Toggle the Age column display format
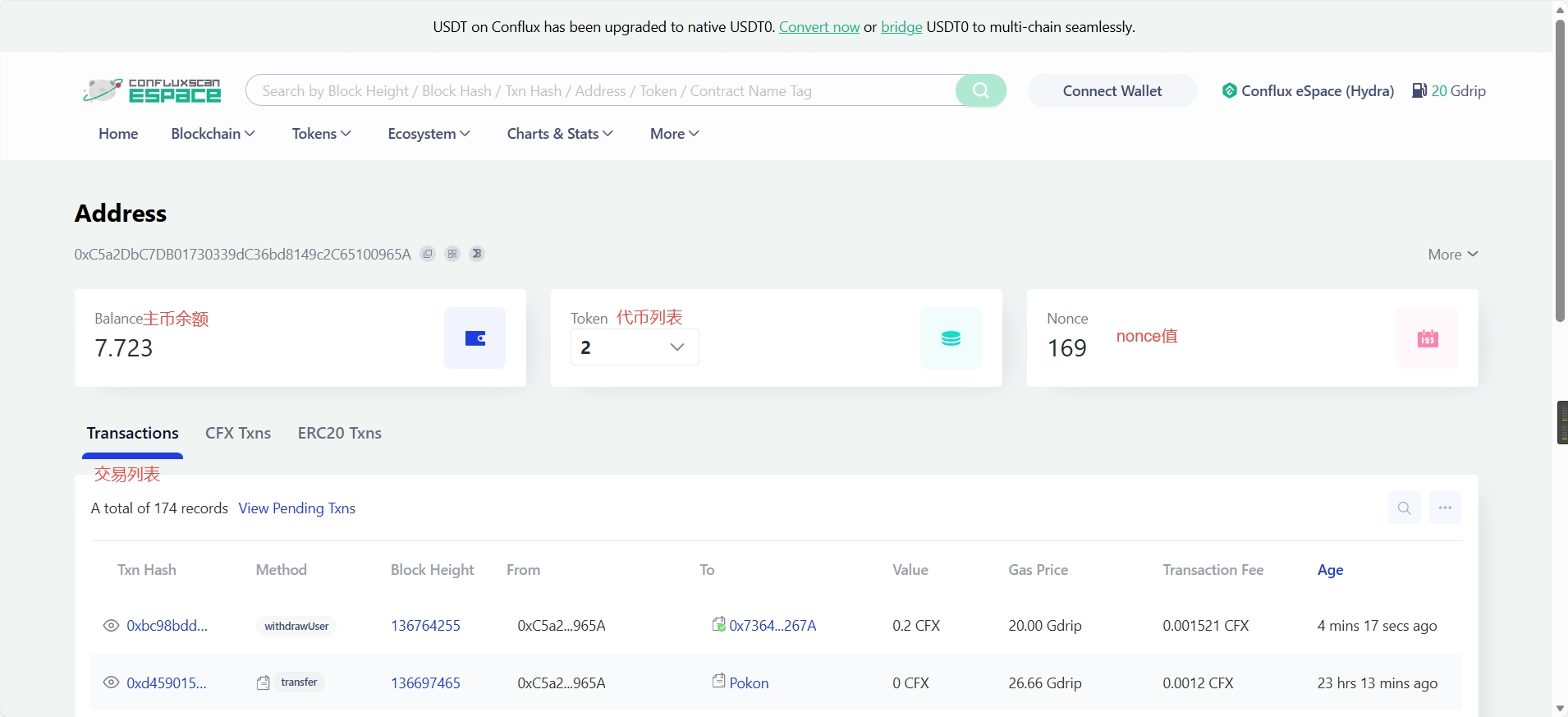 (1330, 570)
